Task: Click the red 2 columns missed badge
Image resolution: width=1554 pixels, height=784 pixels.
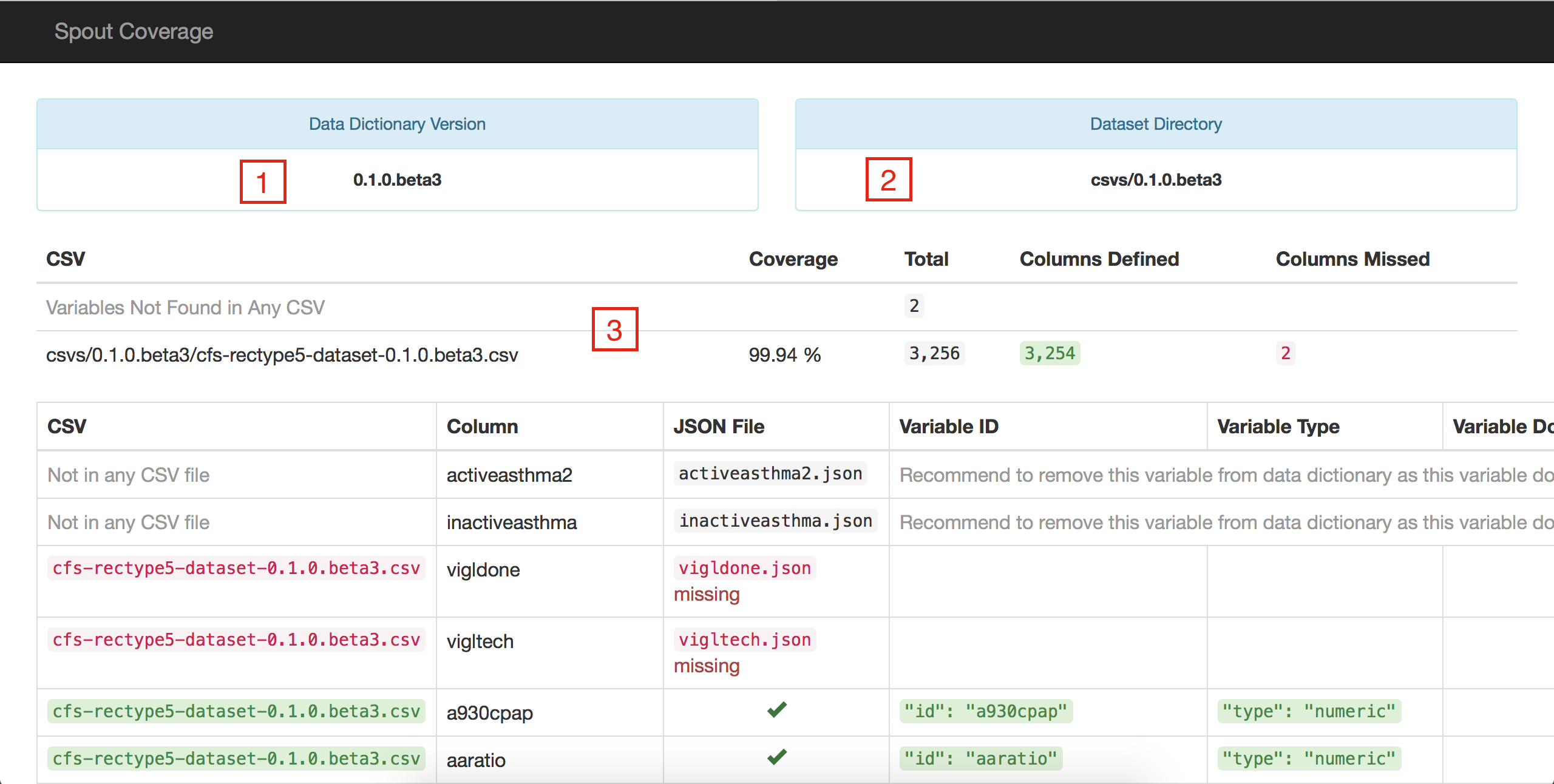Action: (1286, 353)
